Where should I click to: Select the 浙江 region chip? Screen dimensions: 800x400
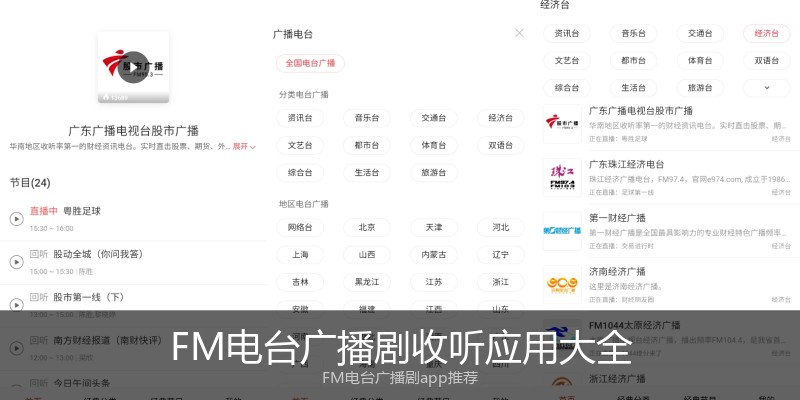(x=501, y=282)
